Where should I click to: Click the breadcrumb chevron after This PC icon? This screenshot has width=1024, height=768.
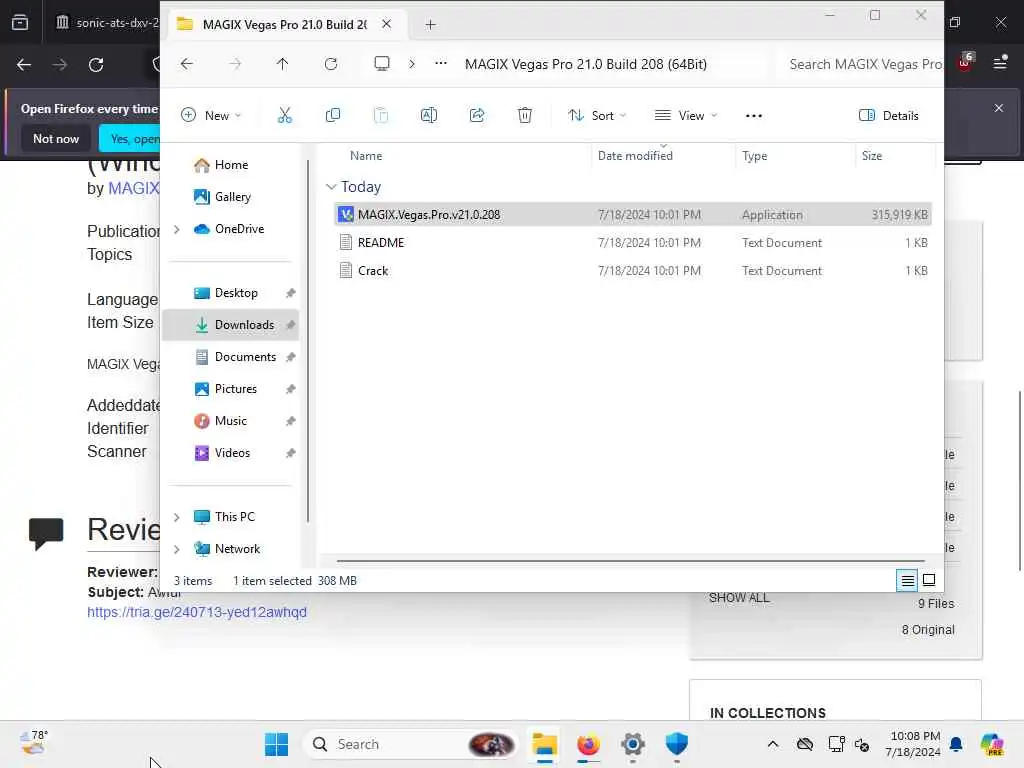point(411,64)
